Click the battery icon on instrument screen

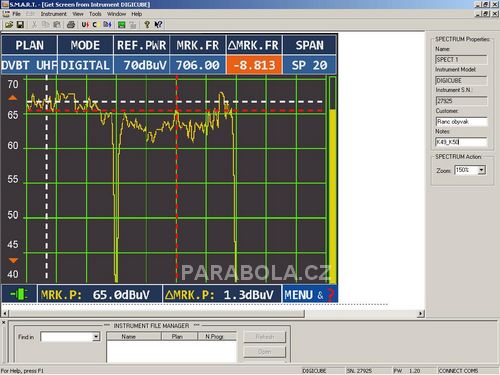19,294
